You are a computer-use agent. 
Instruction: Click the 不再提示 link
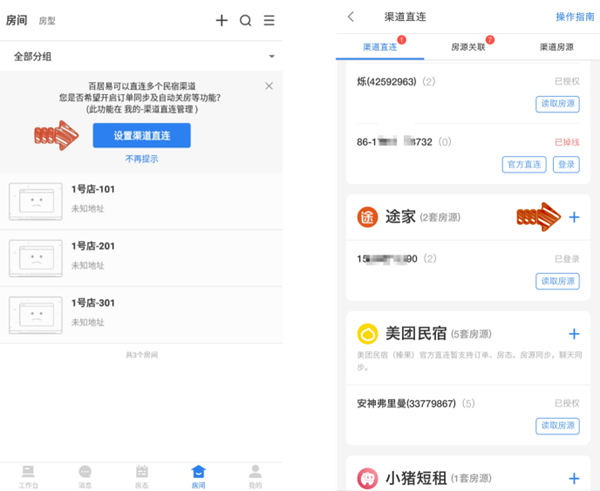141,158
